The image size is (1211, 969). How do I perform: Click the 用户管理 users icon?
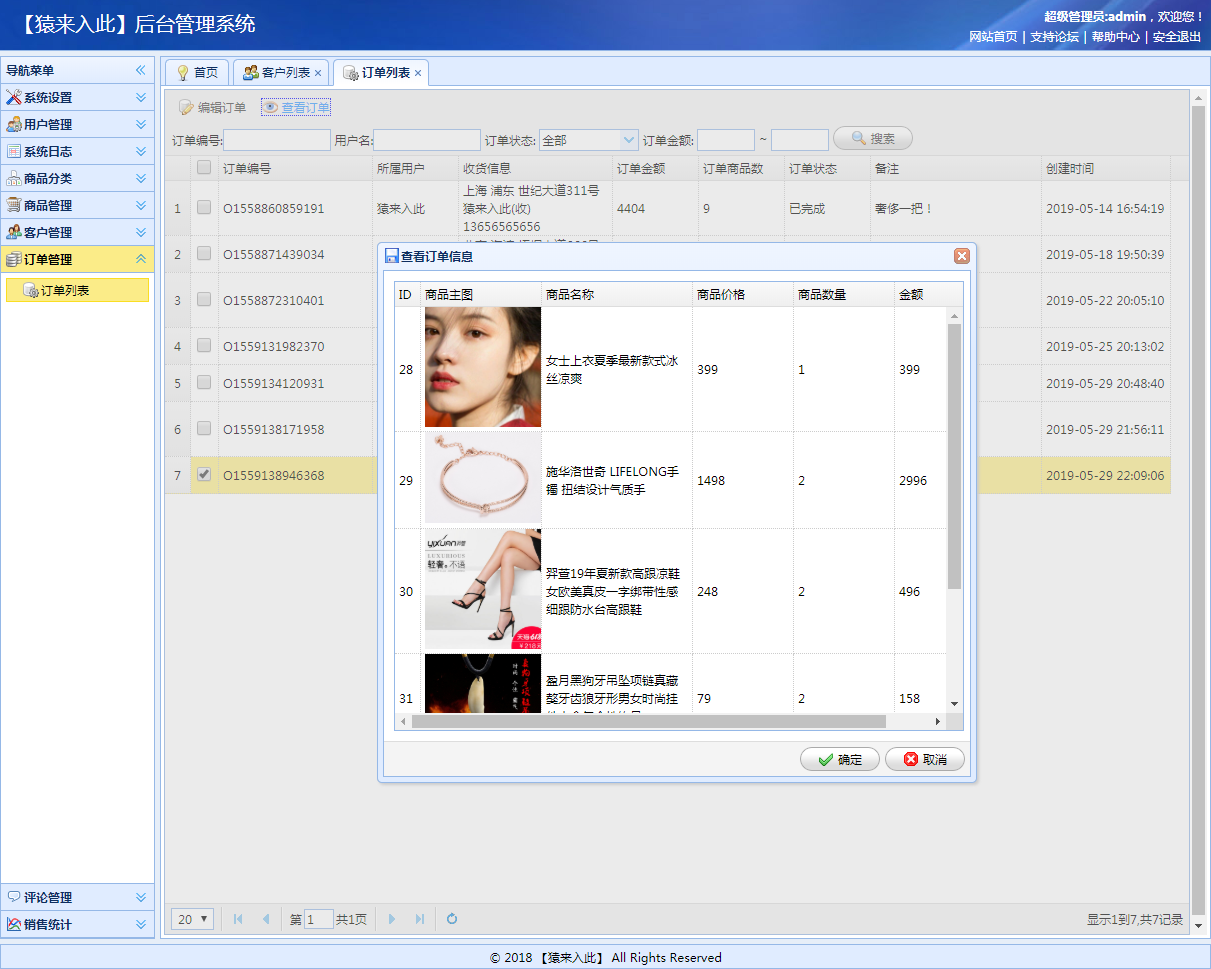[x=14, y=125]
